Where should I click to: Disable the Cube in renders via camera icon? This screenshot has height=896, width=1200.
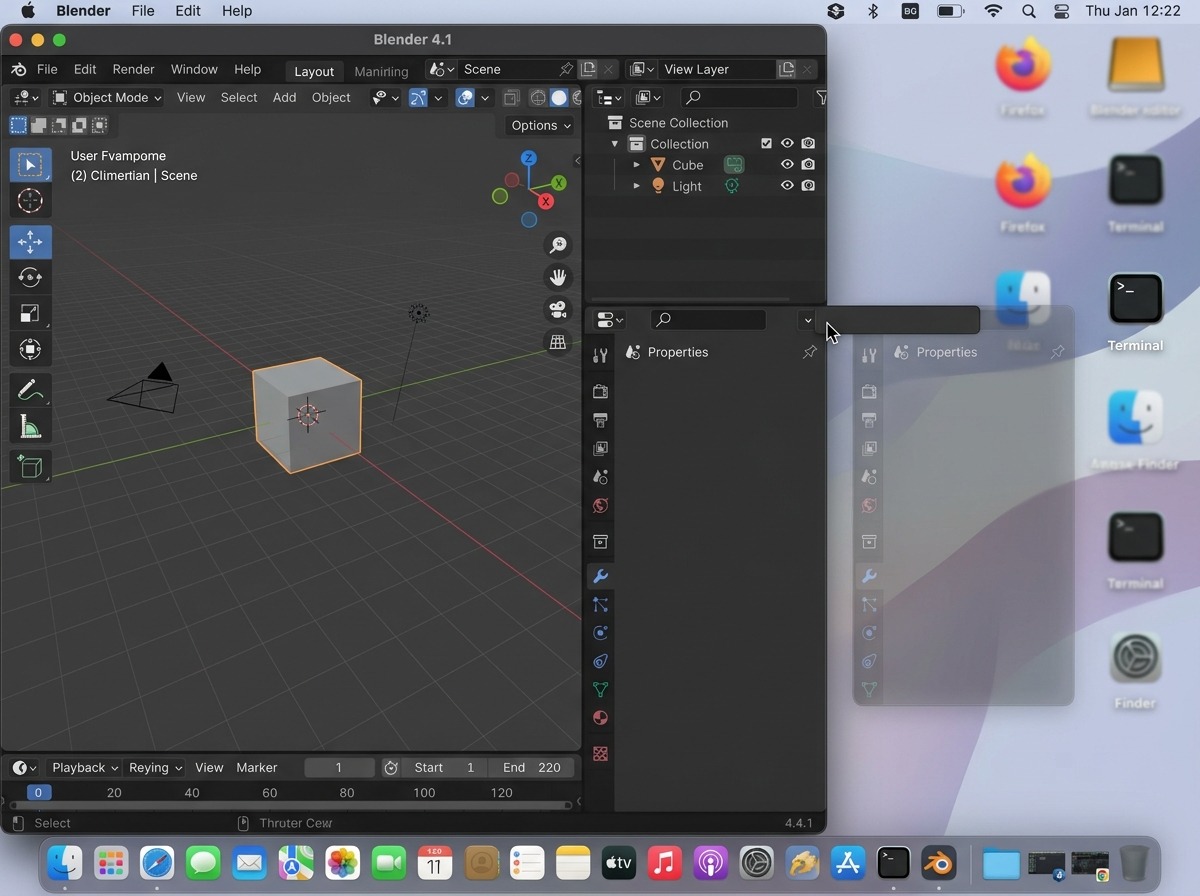click(x=808, y=165)
